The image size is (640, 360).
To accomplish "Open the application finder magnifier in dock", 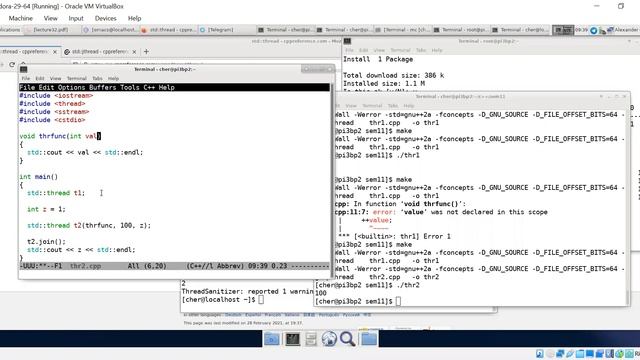I will (x=347, y=339).
